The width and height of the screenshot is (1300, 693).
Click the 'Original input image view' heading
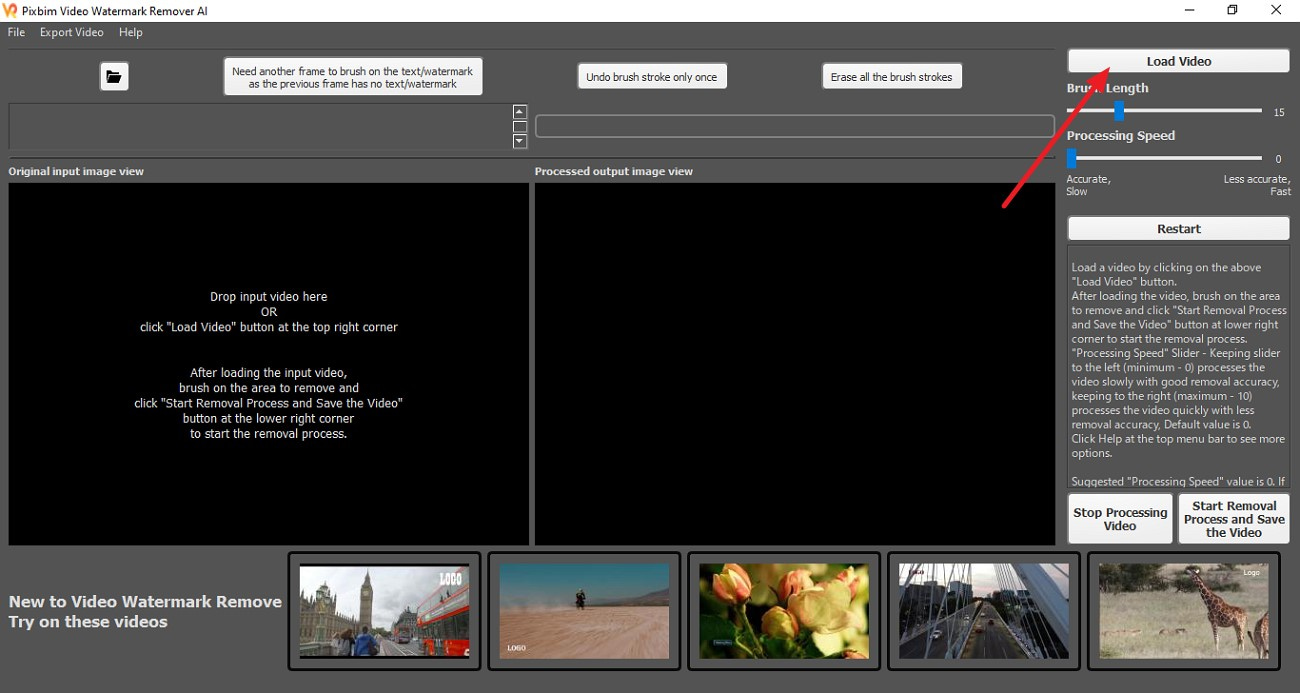click(x=76, y=171)
